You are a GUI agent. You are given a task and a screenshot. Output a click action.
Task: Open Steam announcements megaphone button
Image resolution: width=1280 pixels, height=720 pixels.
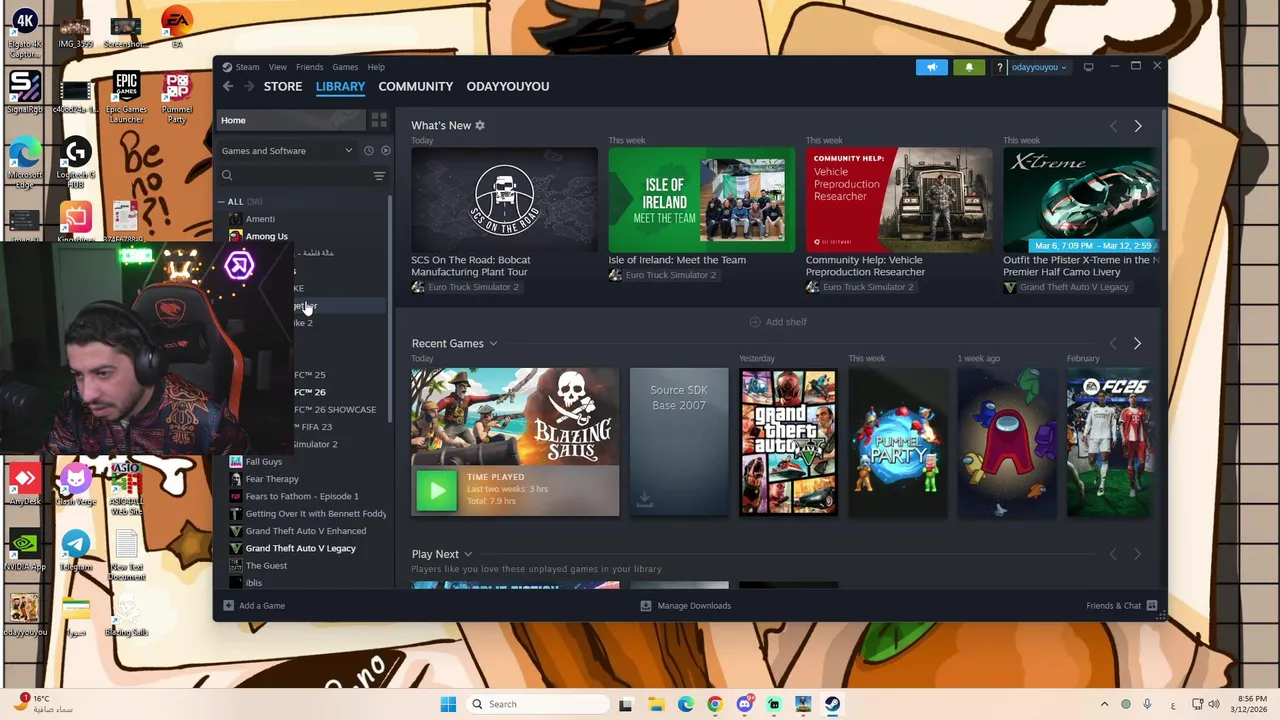click(932, 67)
